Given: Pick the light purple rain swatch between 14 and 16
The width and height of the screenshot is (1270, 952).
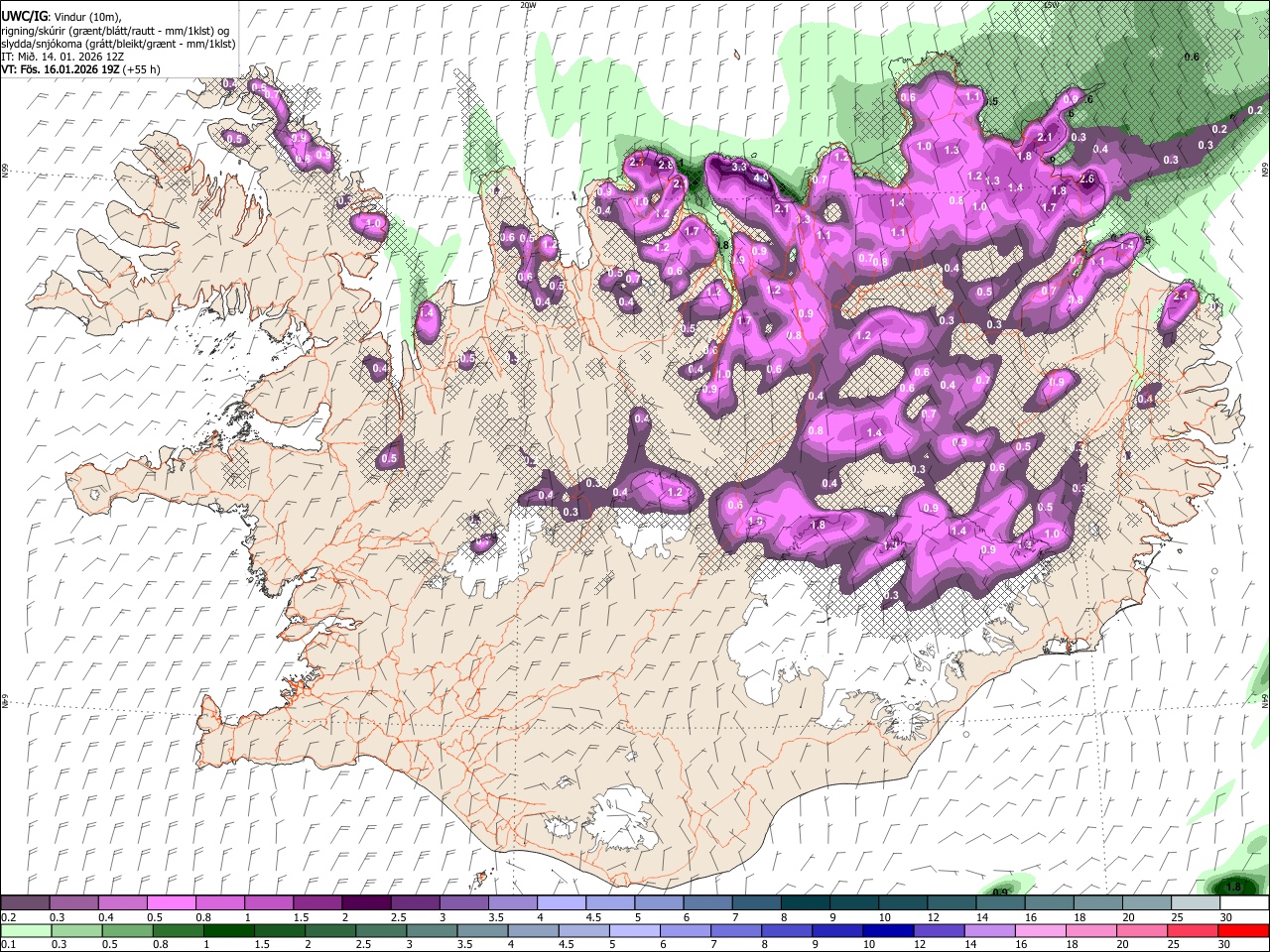Looking at the screenshot, I should [x=990, y=930].
